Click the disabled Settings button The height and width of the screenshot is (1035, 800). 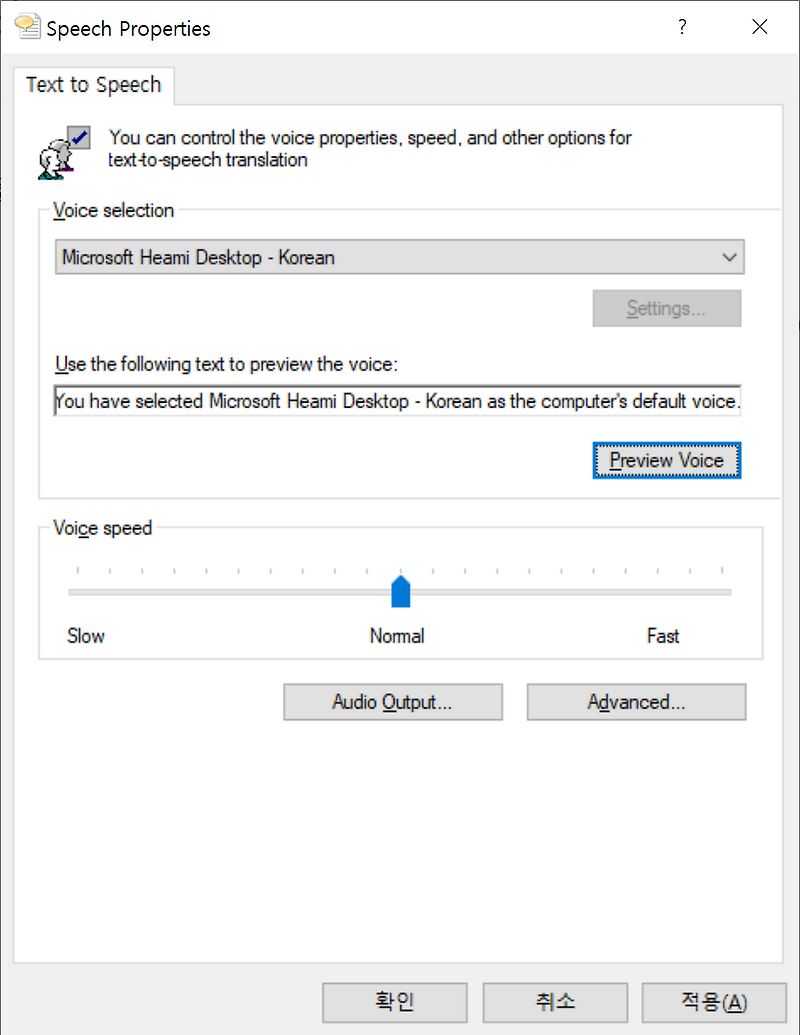click(667, 308)
